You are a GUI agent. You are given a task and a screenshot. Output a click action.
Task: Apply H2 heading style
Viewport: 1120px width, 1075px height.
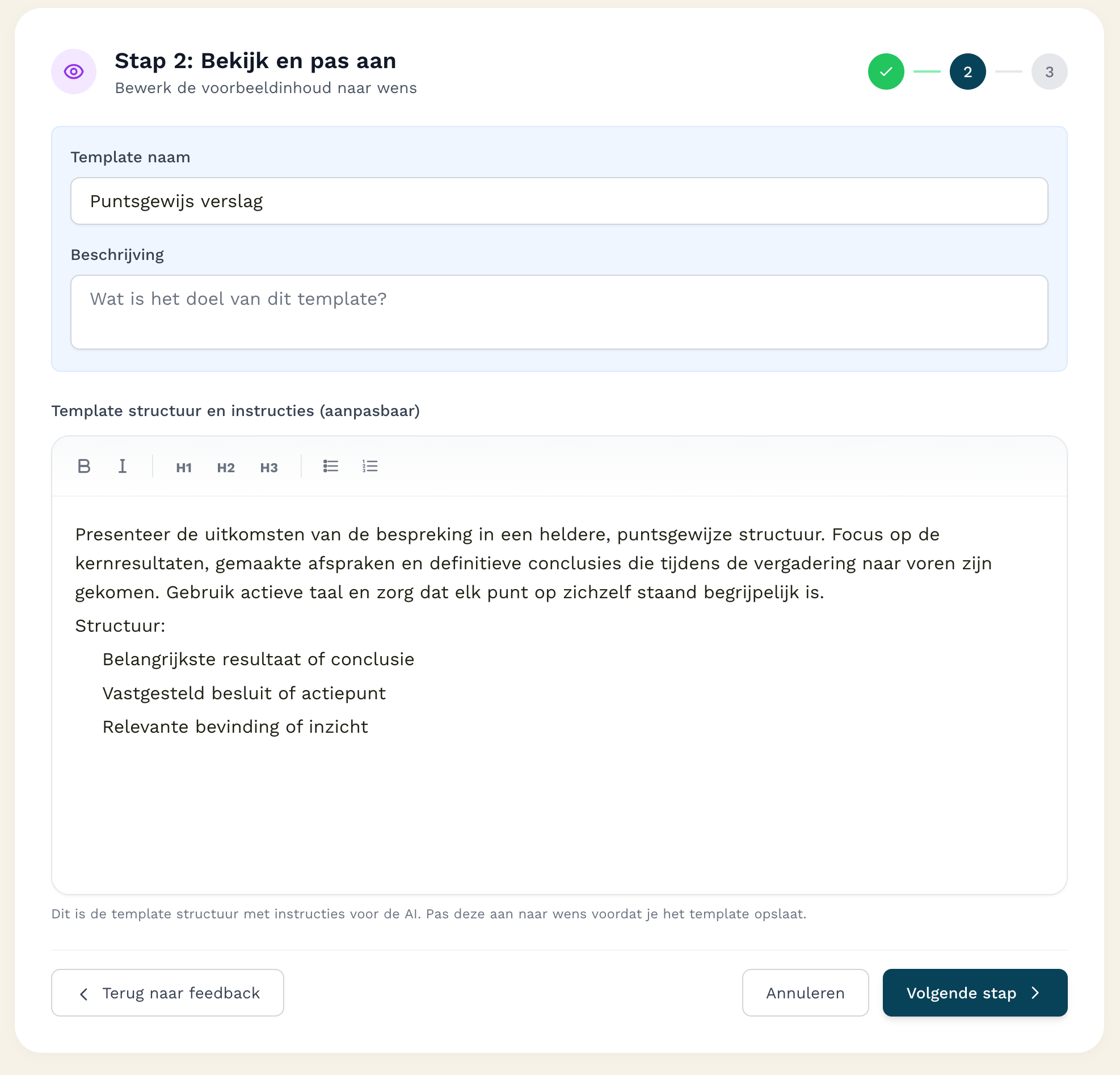tap(226, 468)
